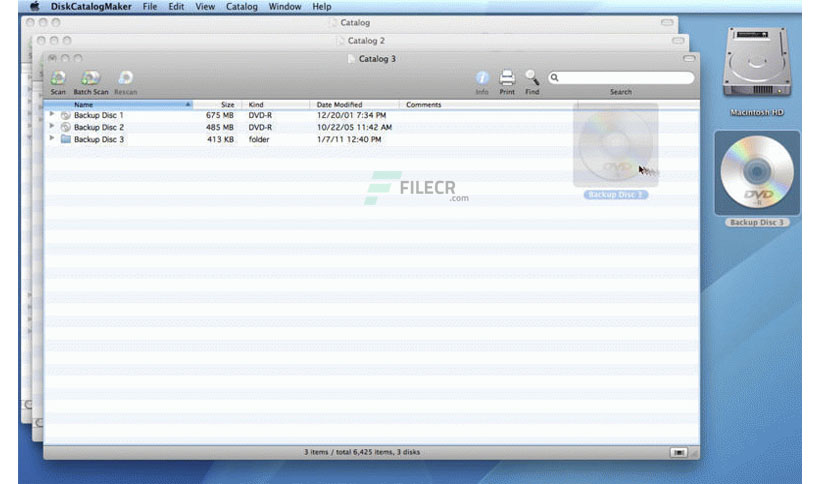The height and width of the screenshot is (484, 836).
Task: Open the Catalog menu
Action: 242,6
